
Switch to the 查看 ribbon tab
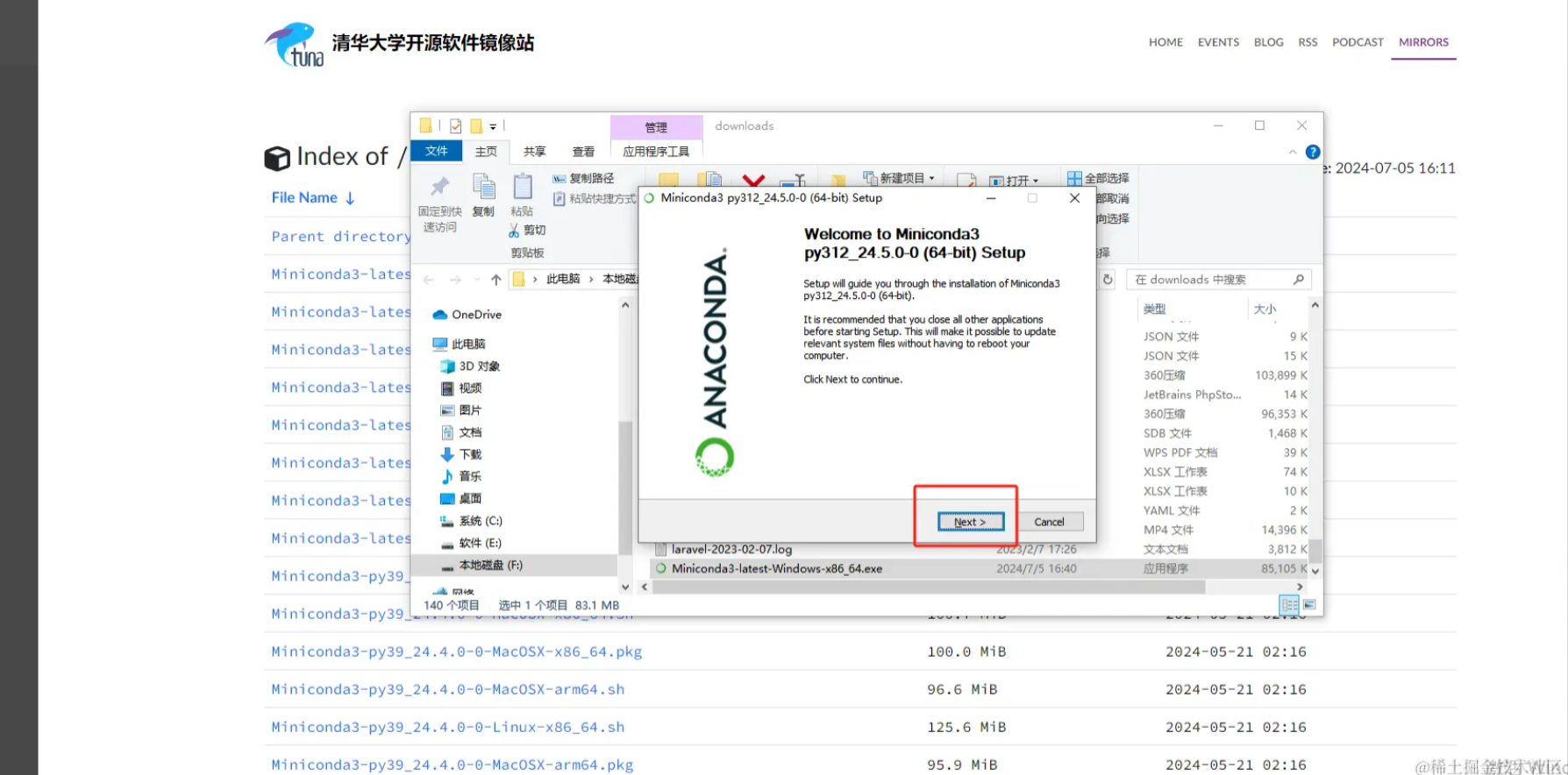[583, 152]
